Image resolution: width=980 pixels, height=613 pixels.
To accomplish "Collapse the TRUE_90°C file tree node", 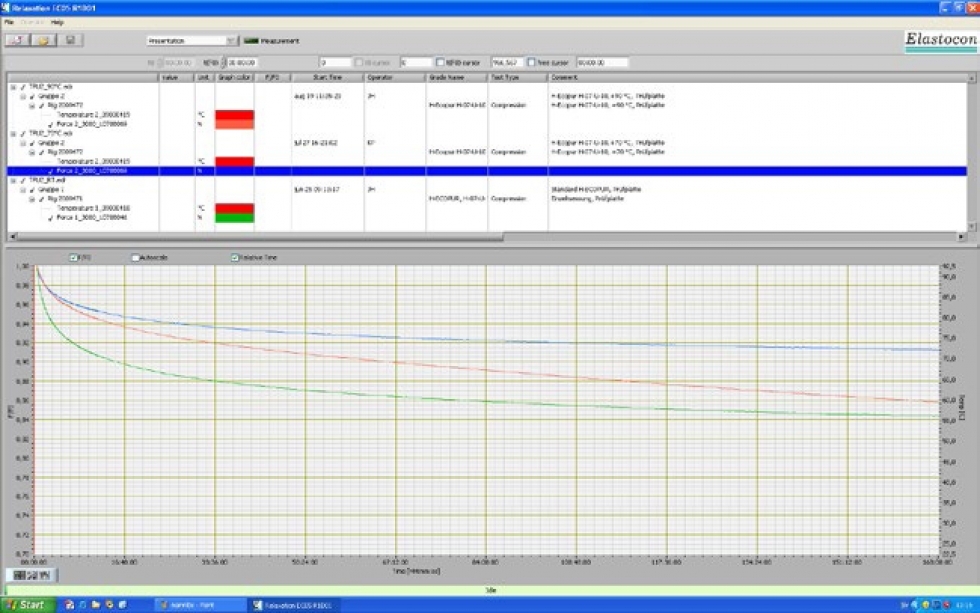I will click(13, 88).
